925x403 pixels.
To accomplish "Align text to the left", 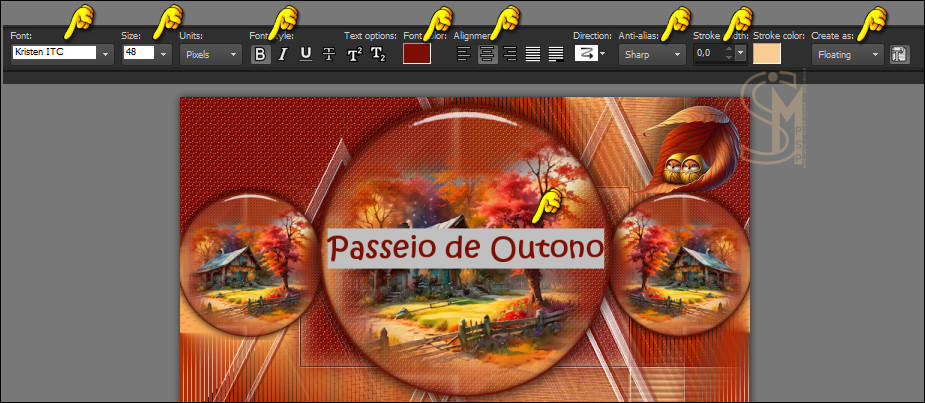I will tap(465, 54).
